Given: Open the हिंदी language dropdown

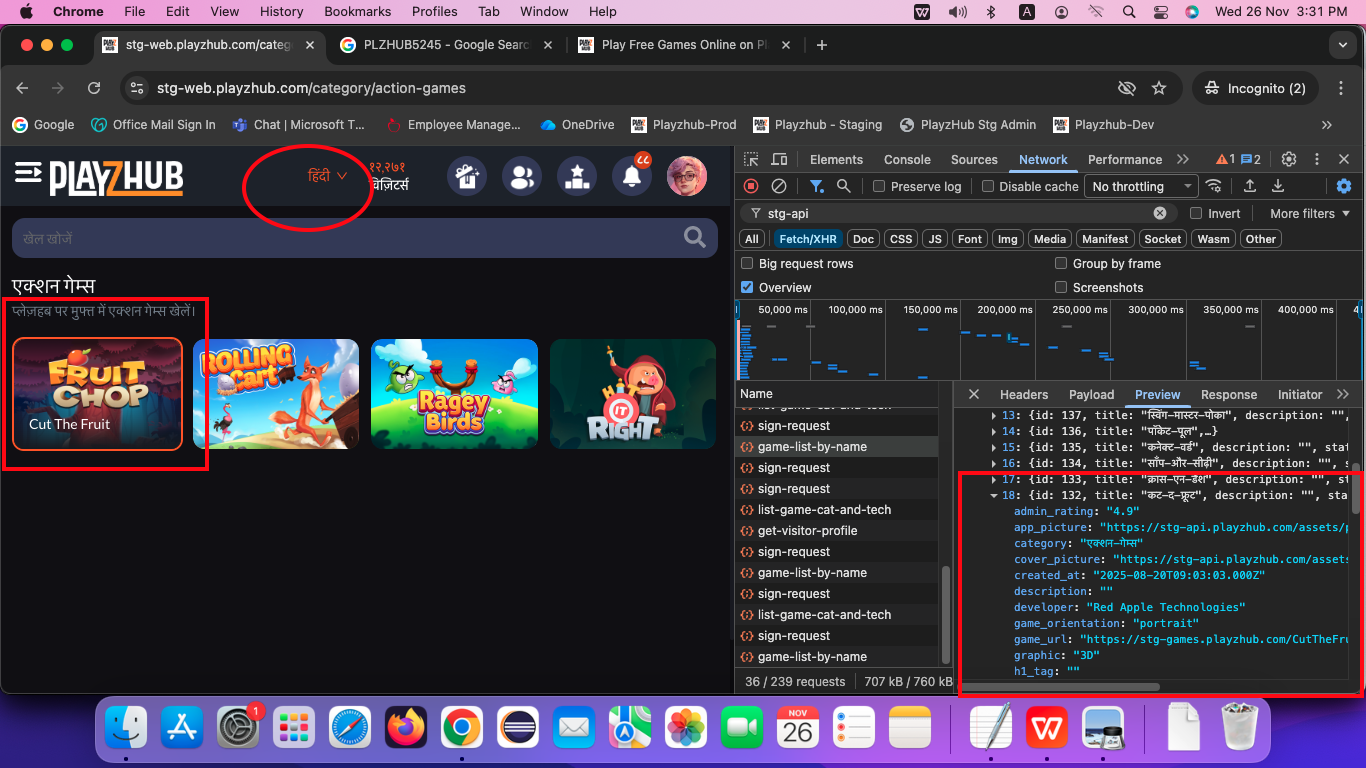Looking at the screenshot, I should click(327, 176).
